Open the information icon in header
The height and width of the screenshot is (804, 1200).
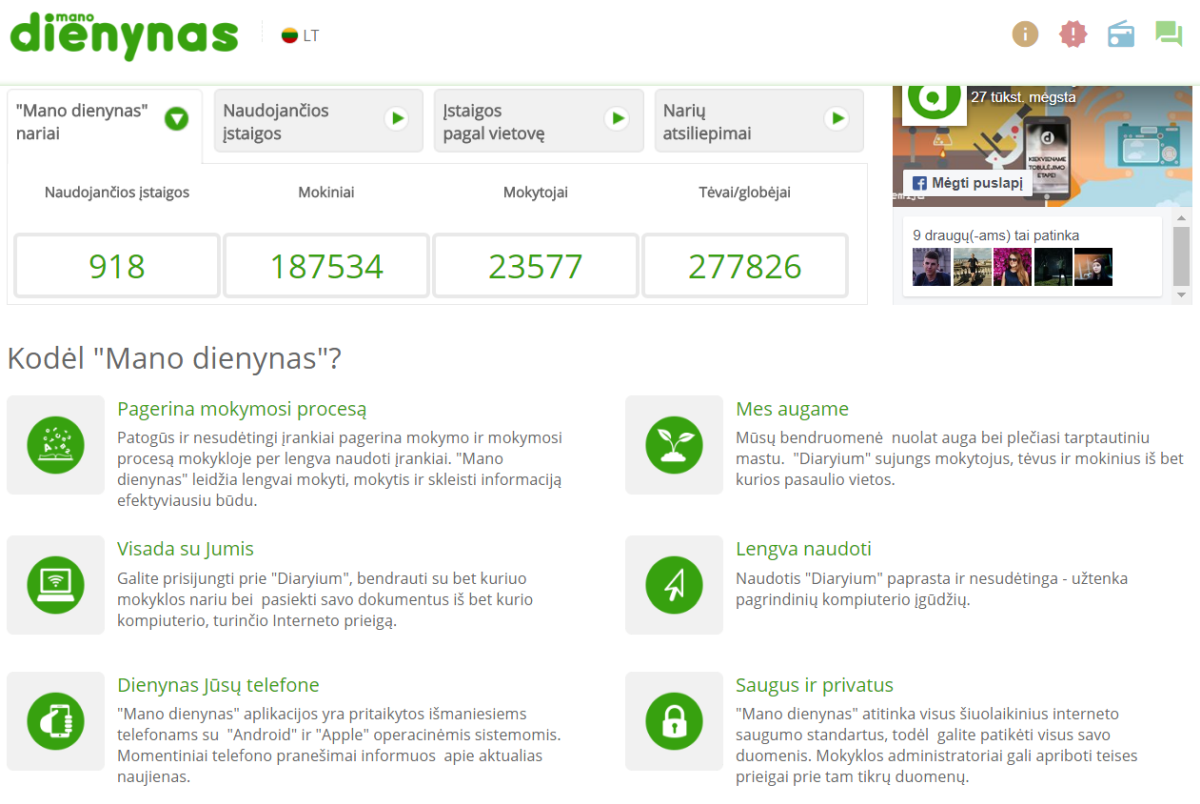pos(1025,34)
